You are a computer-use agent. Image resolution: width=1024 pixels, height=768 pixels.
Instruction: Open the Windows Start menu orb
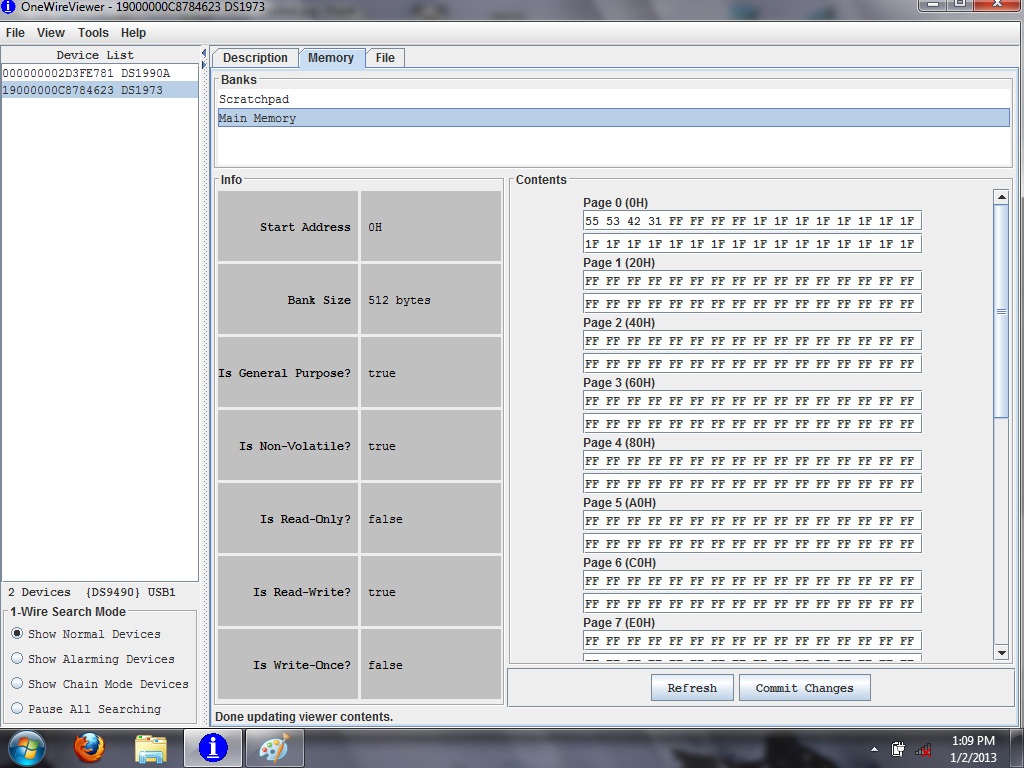[26, 748]
